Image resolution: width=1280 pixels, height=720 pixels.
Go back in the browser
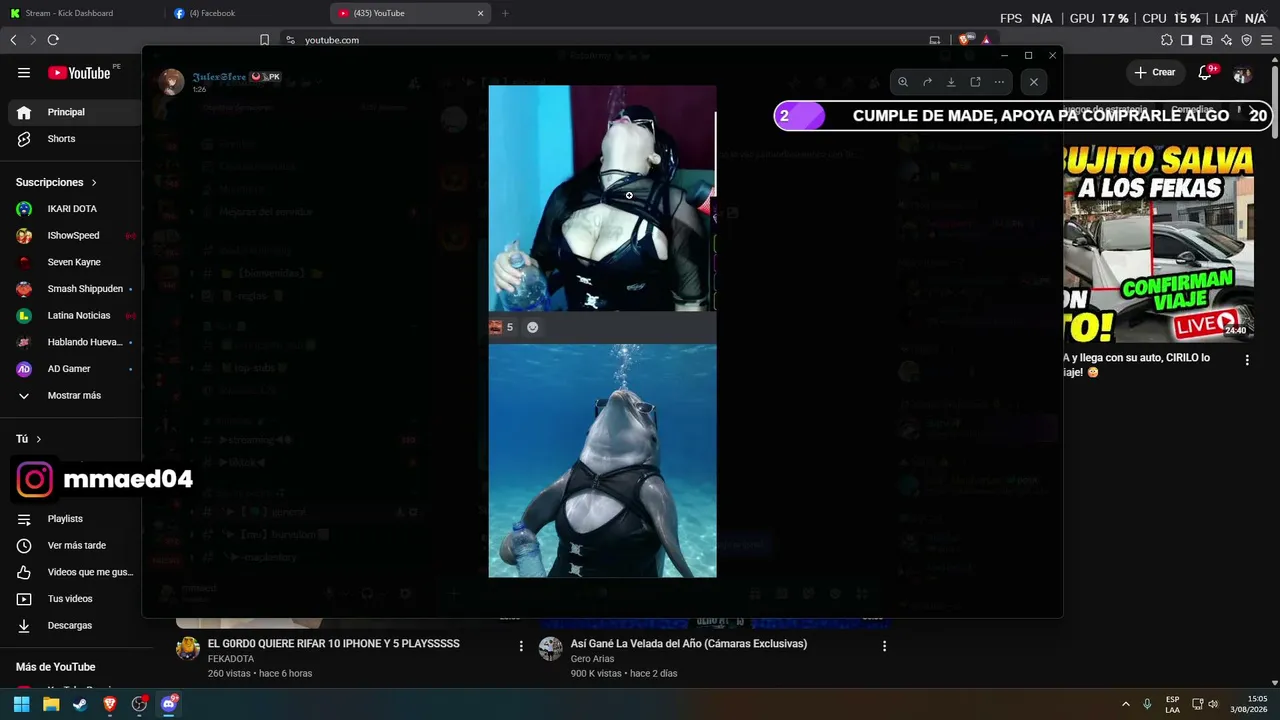tap(13, 40)
